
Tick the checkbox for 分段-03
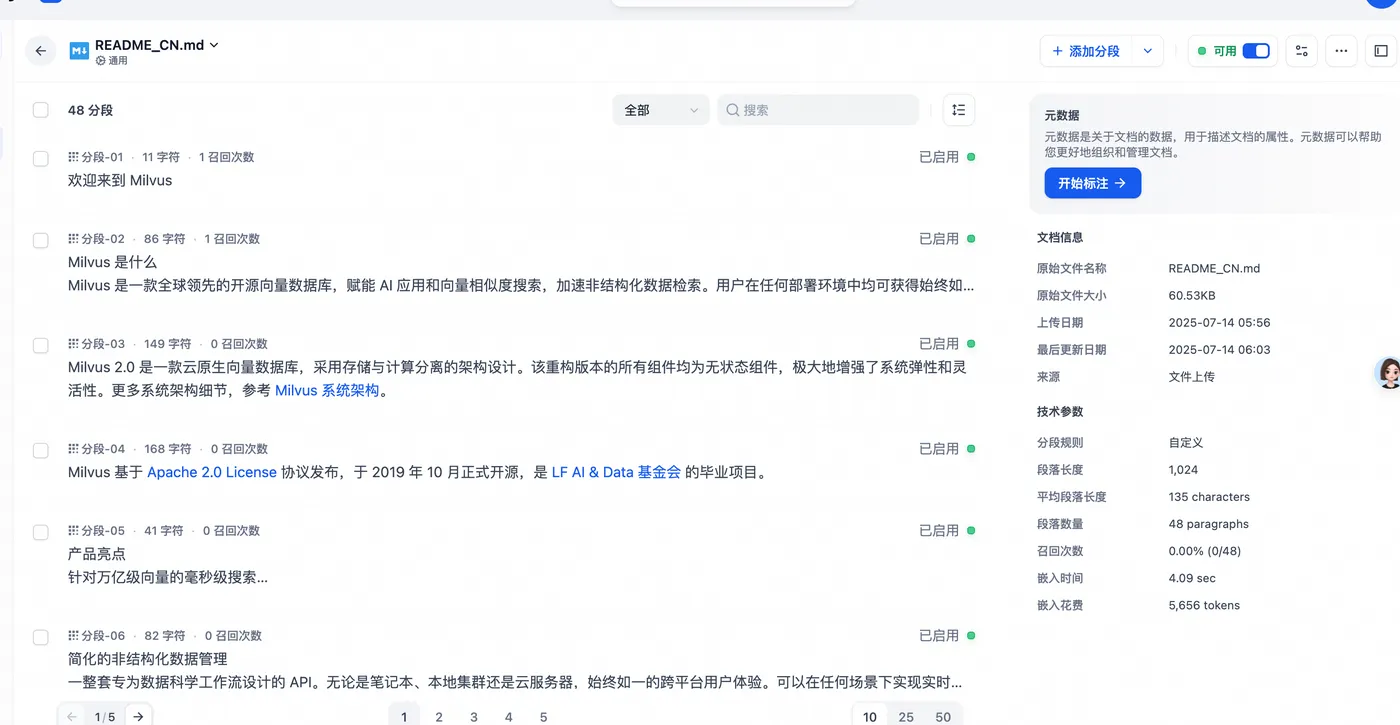point(41,345)
